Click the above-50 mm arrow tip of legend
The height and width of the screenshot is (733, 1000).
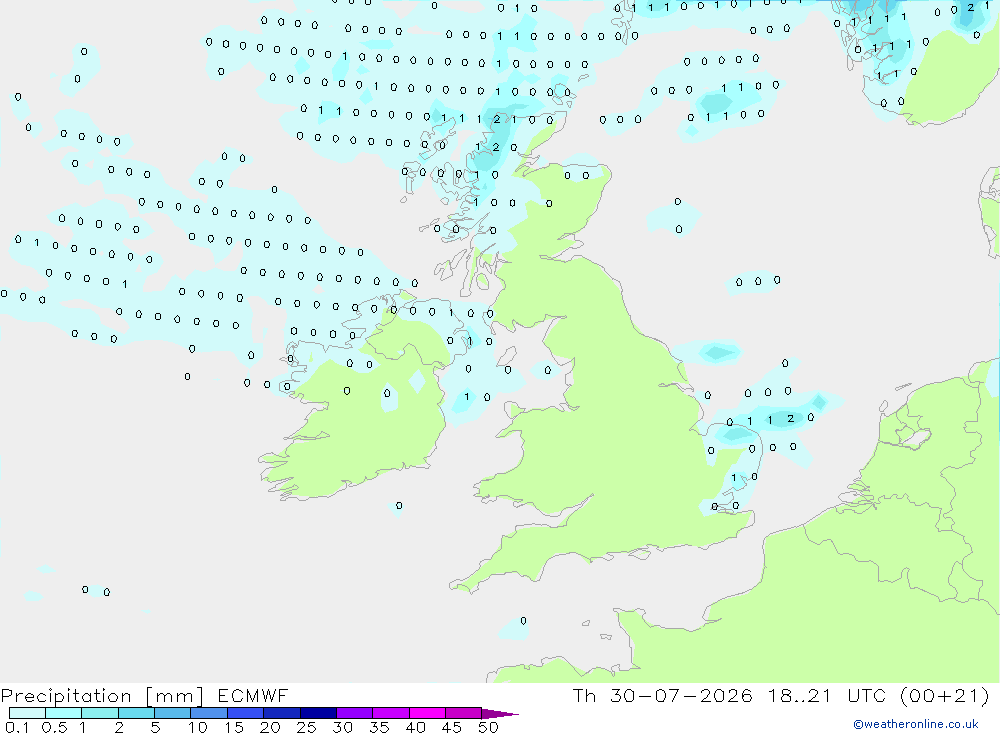pyautogui.click(x=501, y=714)
